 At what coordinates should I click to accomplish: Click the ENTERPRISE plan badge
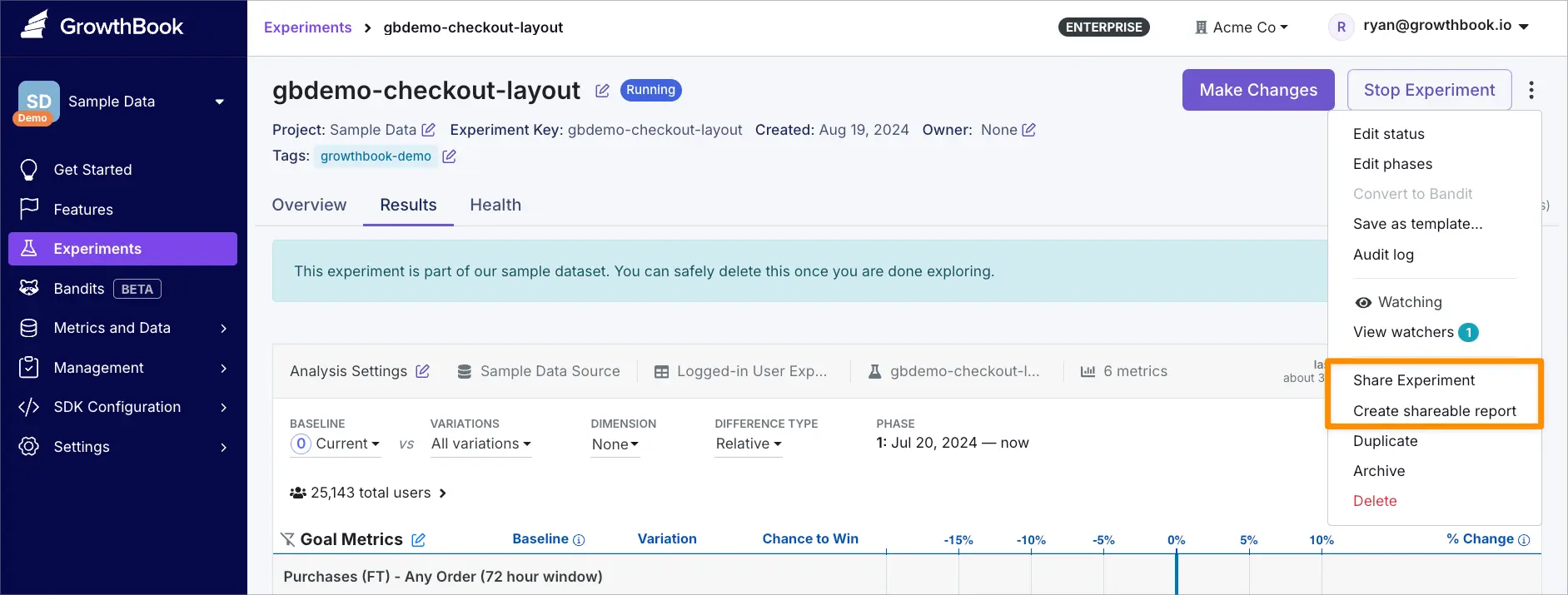pyautogui.click(x=1103, y=27)
